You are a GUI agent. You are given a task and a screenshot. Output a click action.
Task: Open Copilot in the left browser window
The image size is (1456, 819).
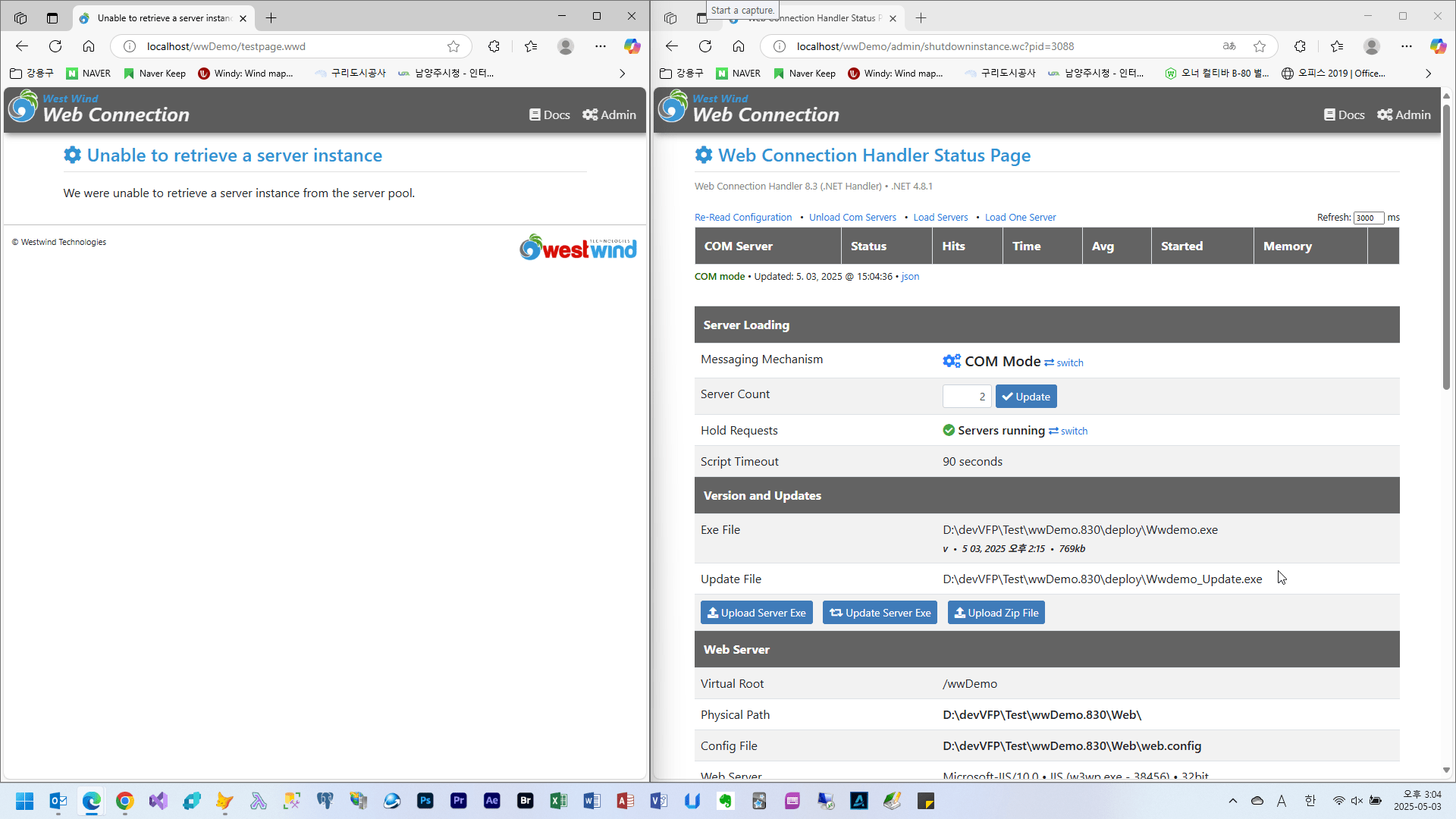tap(632, 46)
